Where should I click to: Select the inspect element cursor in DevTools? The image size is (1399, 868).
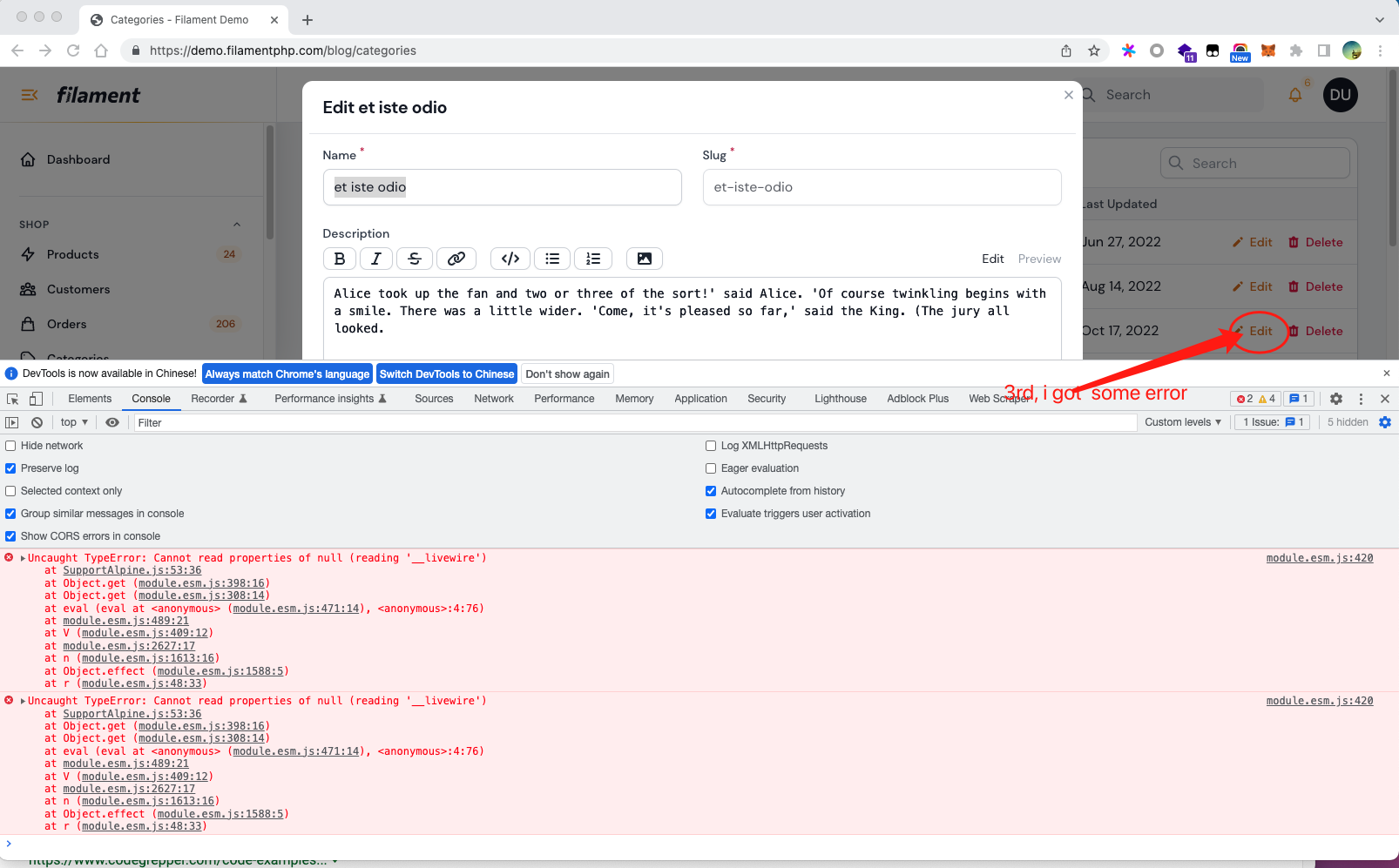point(13,398)
